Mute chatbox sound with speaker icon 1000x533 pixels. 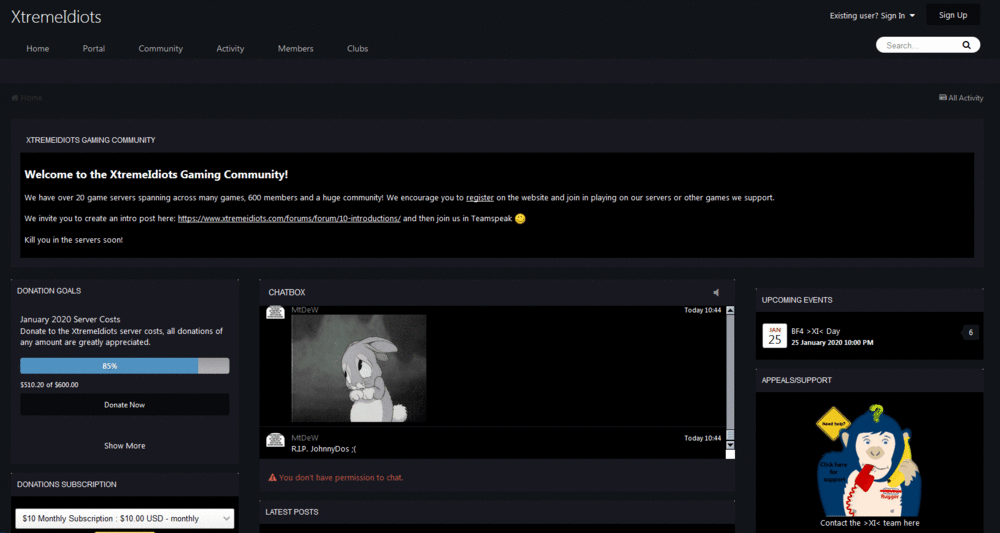click(716, 292)
